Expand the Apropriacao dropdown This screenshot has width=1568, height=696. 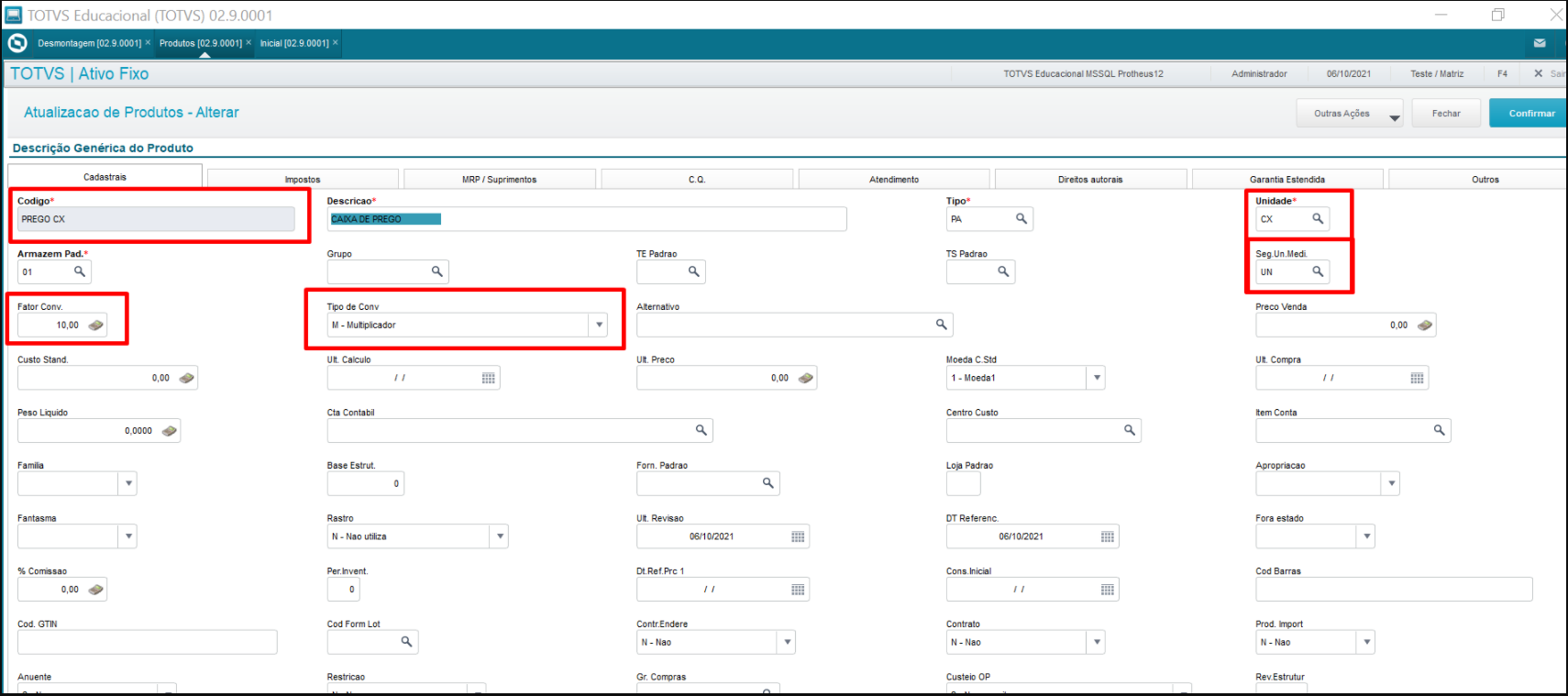point(1391,483)
